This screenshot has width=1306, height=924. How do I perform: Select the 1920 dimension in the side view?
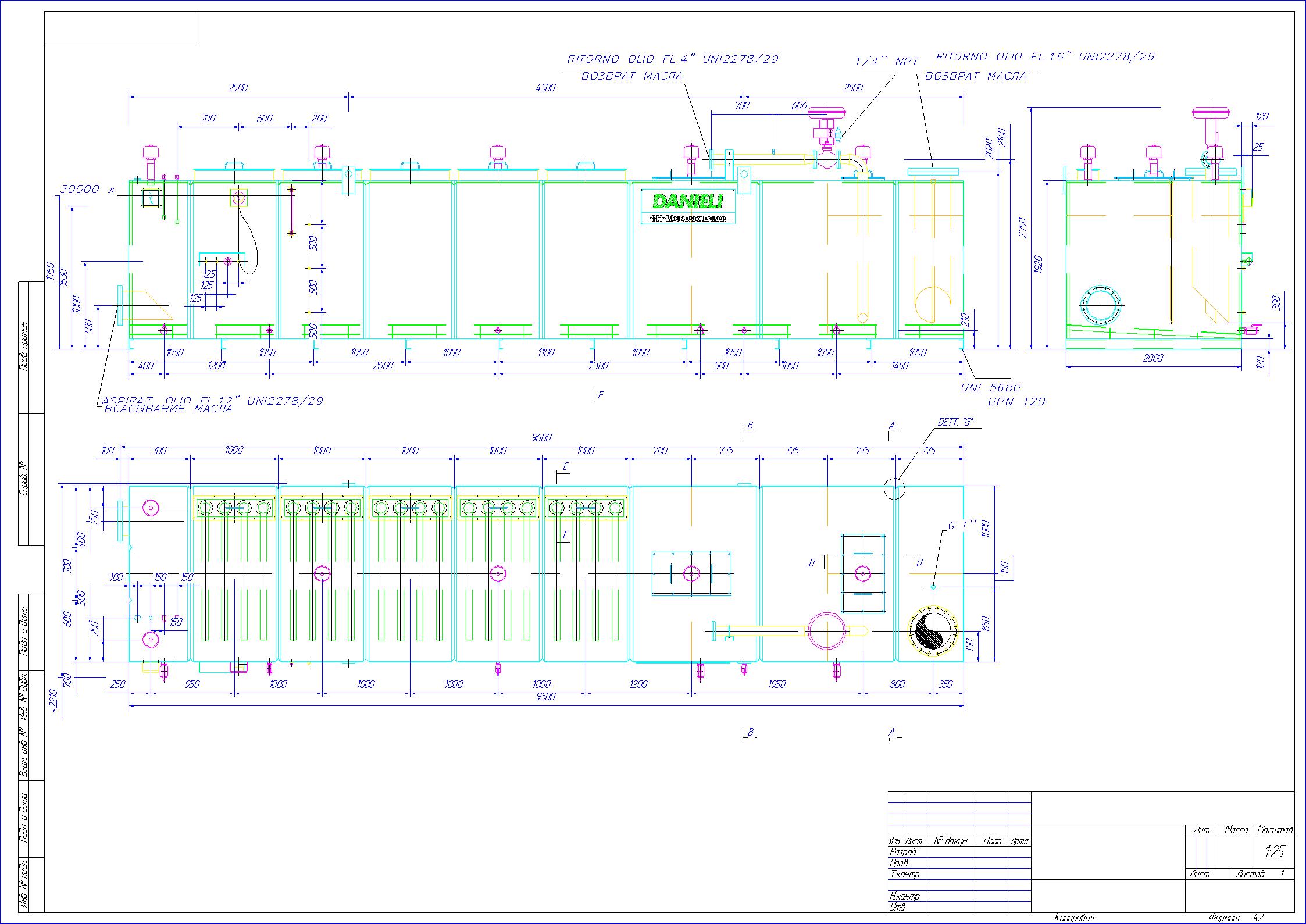click(x=1039, y=265)
